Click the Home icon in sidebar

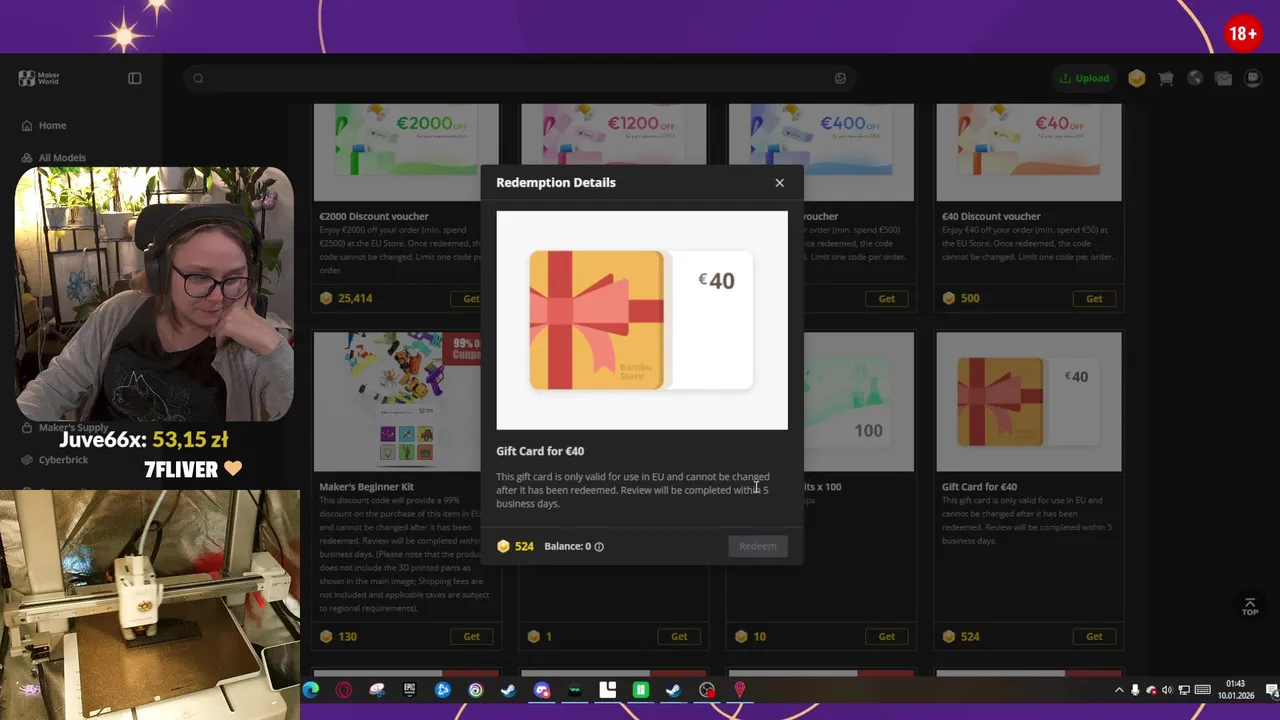point(27,126)
